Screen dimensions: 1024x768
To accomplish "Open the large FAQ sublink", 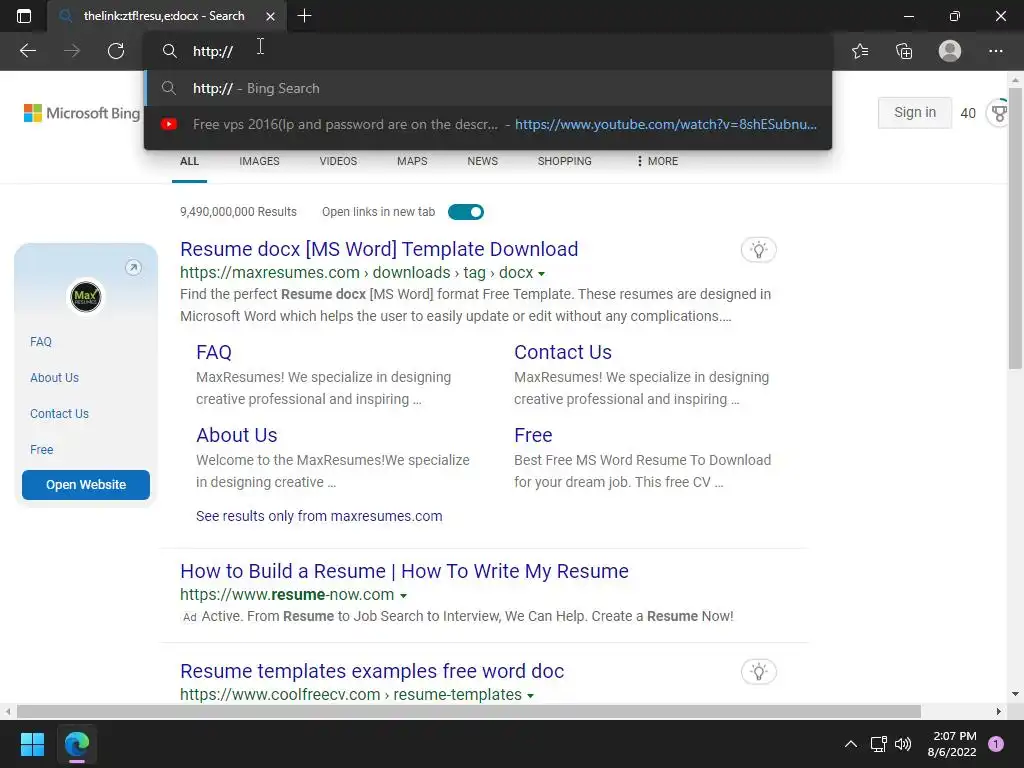I will tap(214, 353).
